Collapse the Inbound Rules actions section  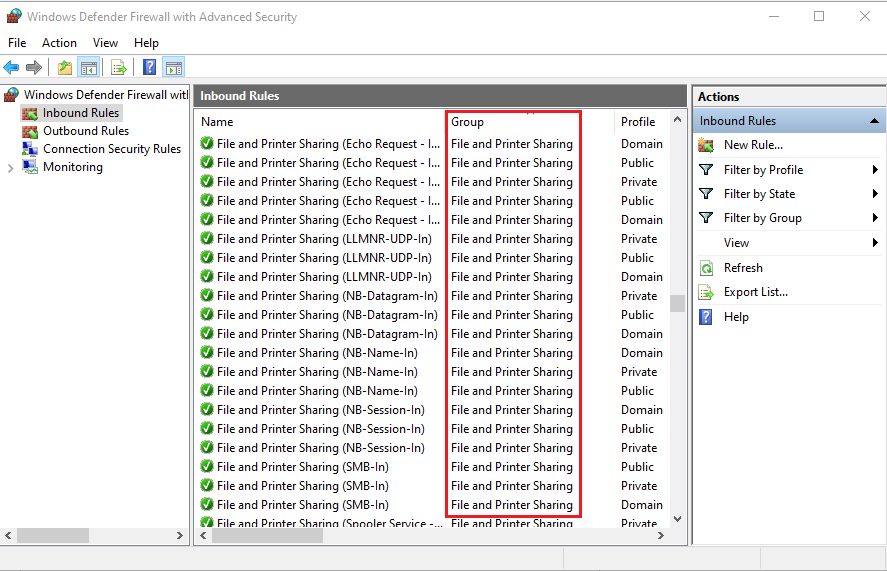tap(874, 121)
